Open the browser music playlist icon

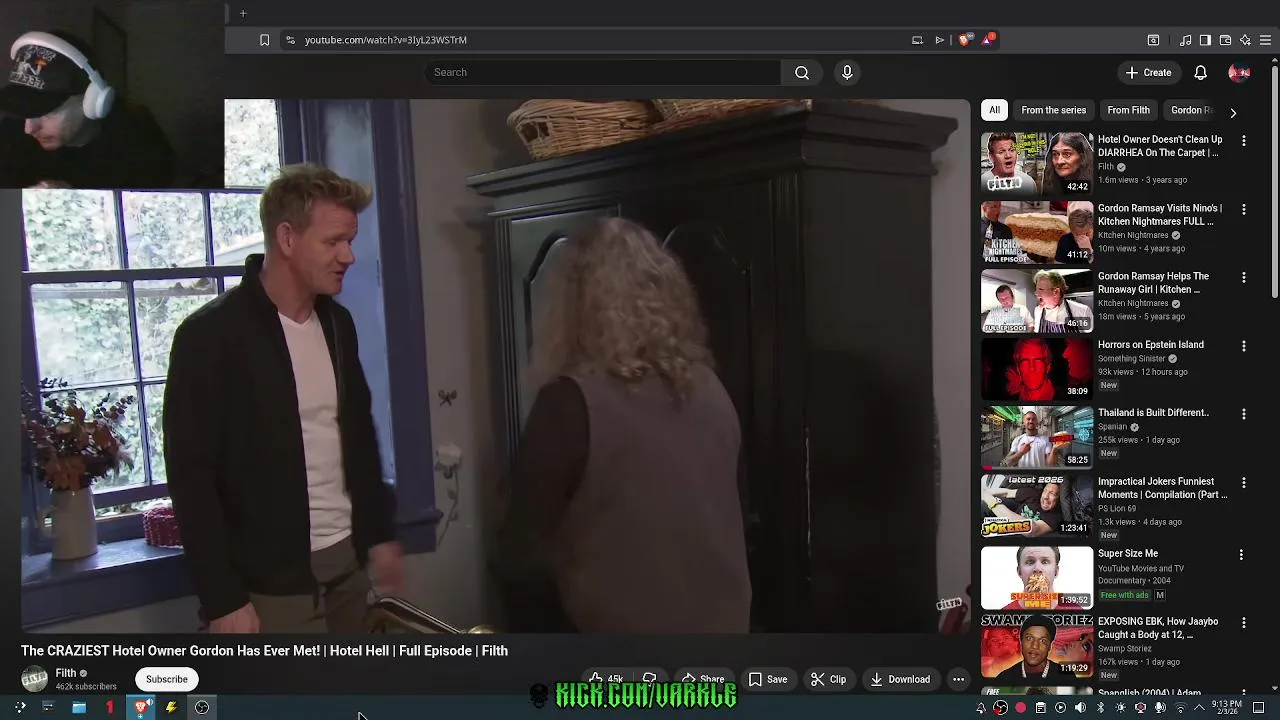pos(1185,40)
